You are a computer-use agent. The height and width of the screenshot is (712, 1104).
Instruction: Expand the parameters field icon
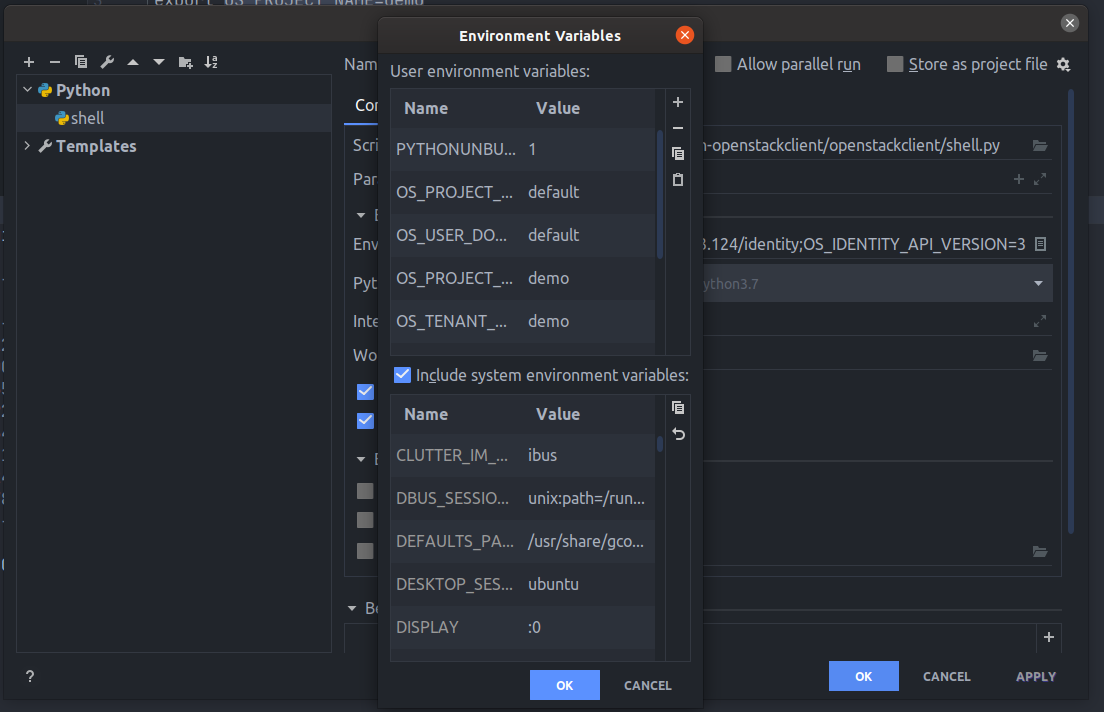point(1040,180)
